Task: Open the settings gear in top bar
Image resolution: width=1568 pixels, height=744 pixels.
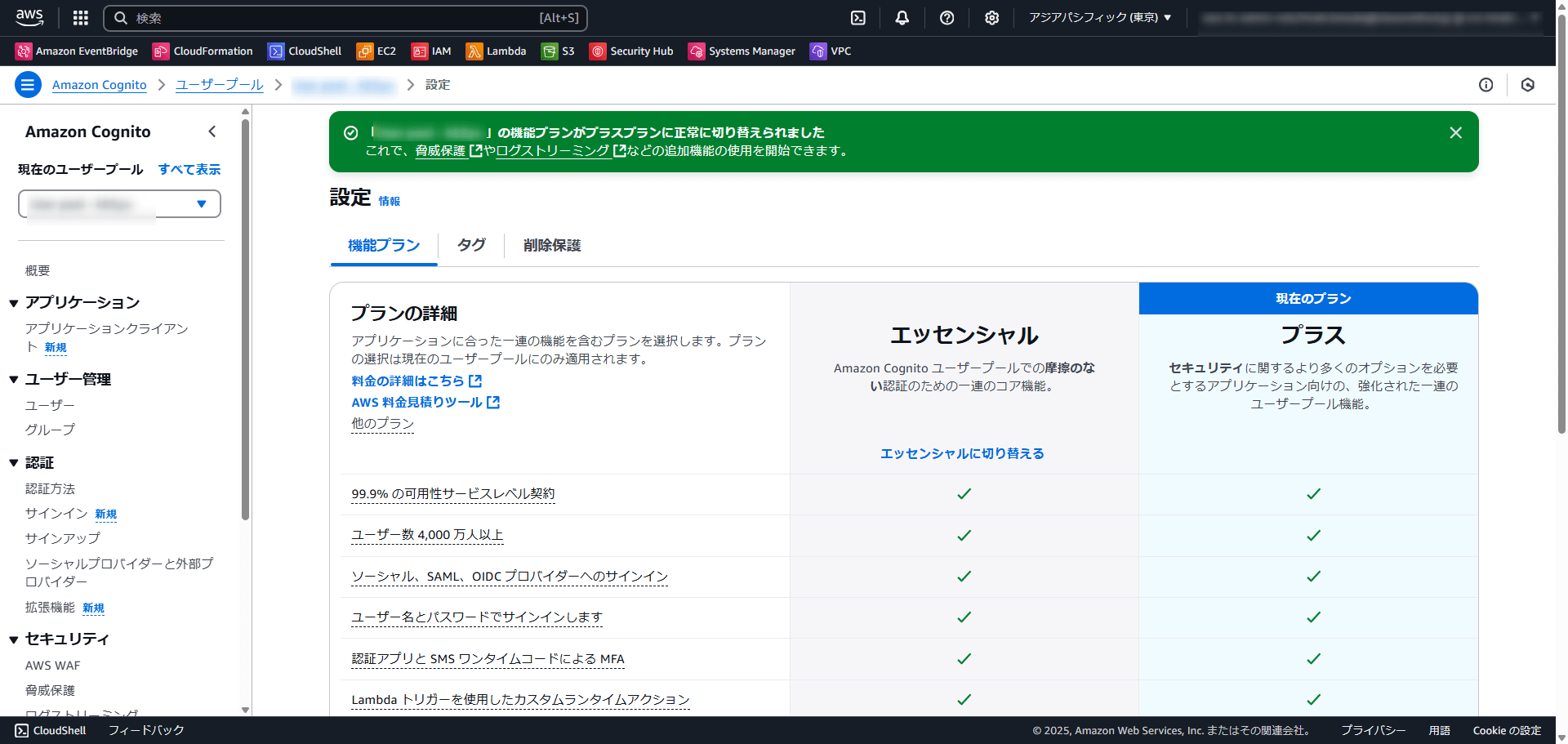Action: (991, 18)
